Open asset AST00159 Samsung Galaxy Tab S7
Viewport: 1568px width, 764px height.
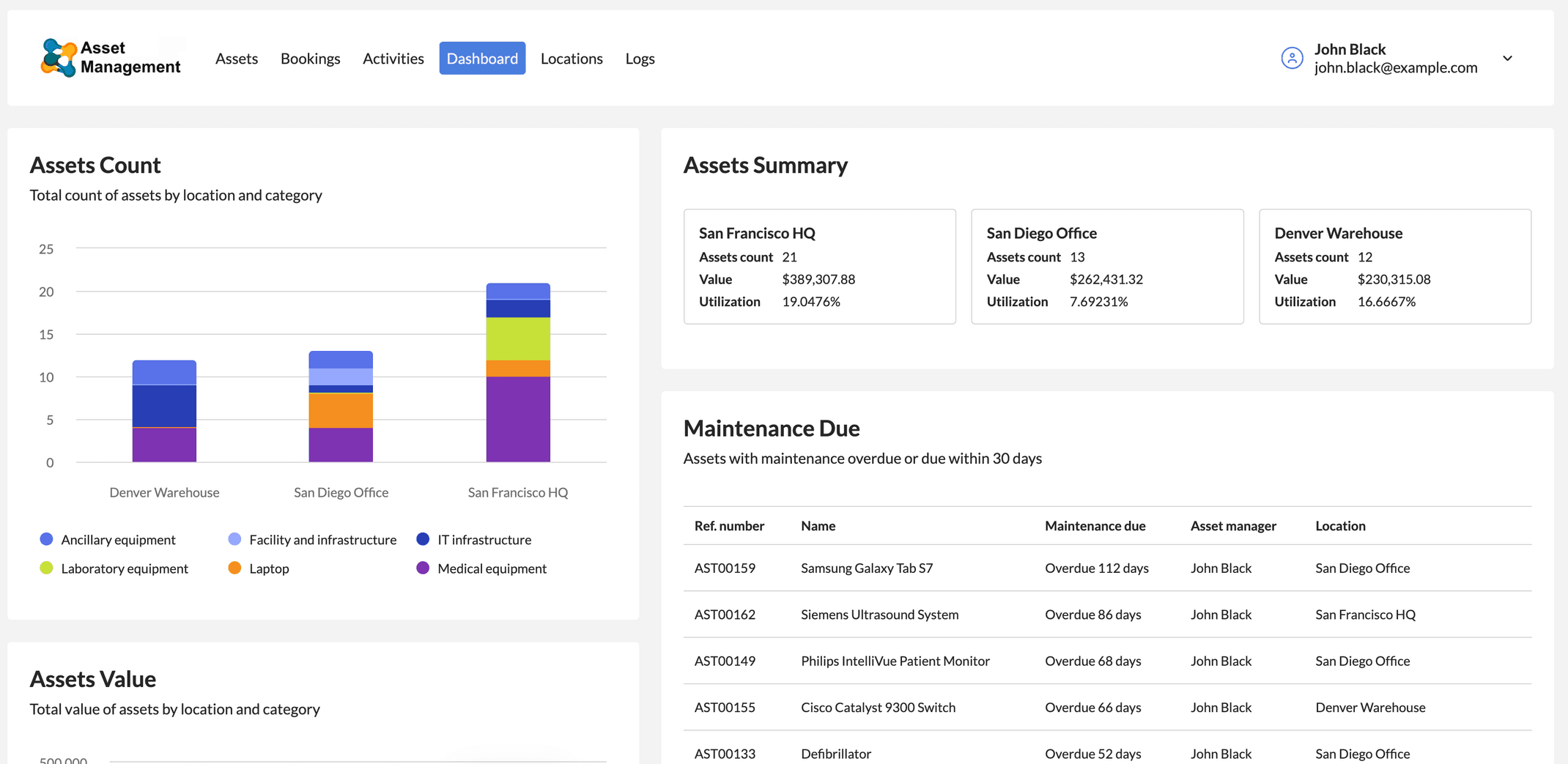pos(867,568)
